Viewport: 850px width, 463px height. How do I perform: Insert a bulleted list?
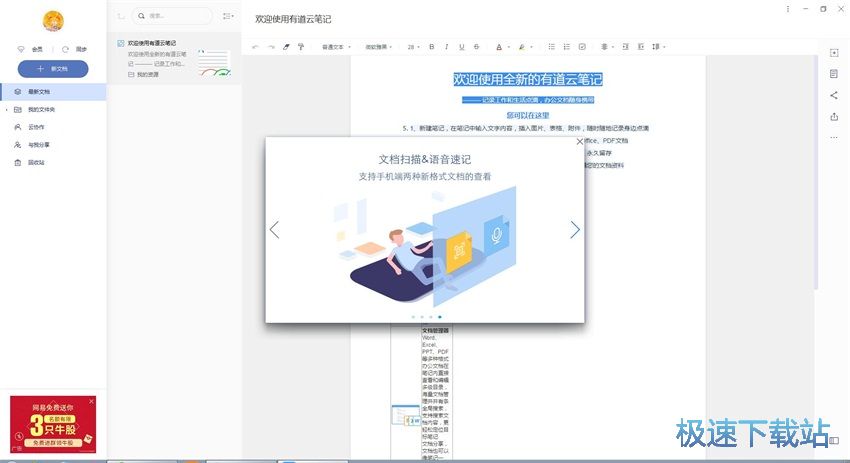click(551, 47)
